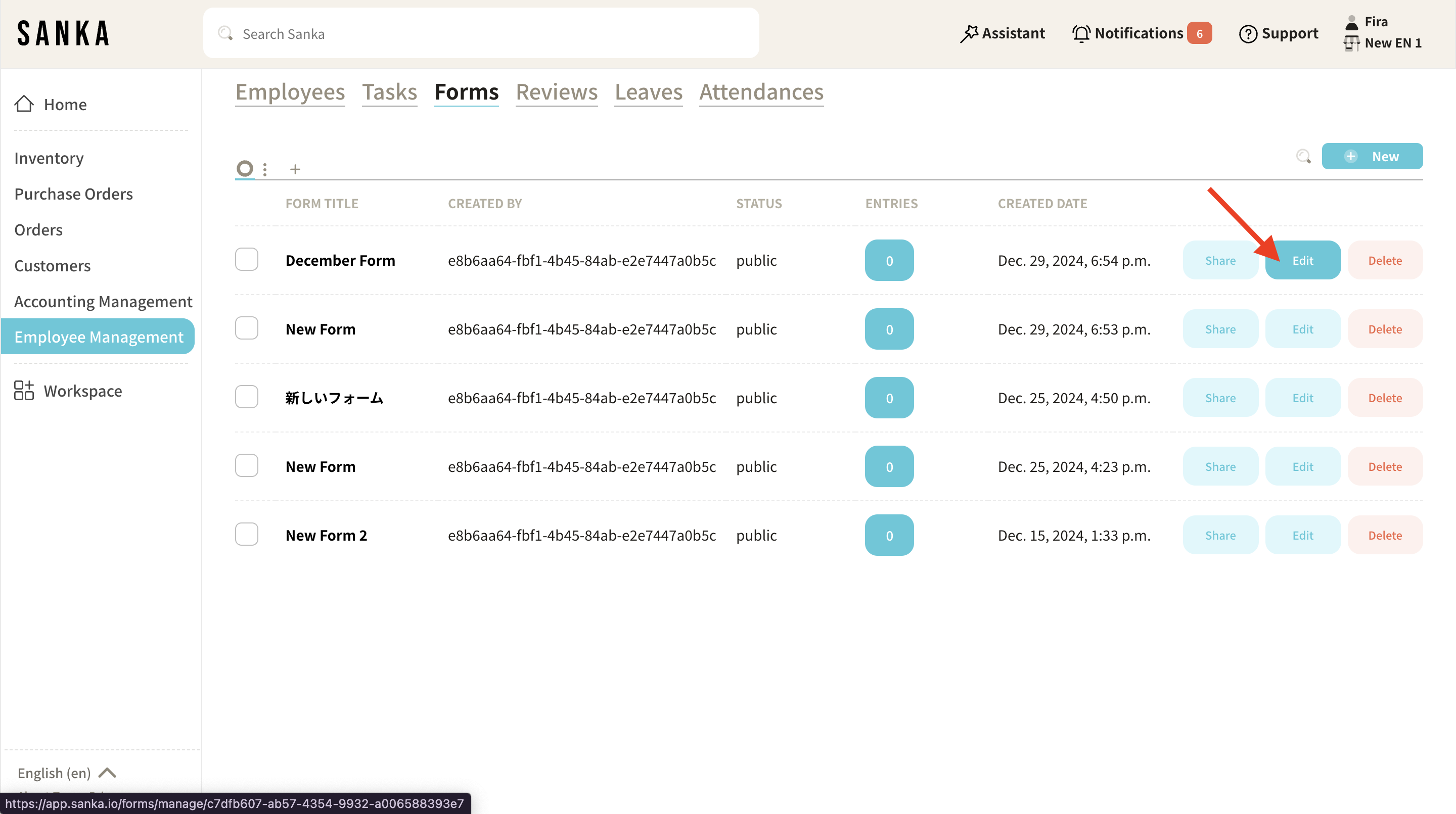The image size is (1456, 814).
Task: Edit the New Form created Dec. 25 4:23
Action: [x=1302, y=466]
